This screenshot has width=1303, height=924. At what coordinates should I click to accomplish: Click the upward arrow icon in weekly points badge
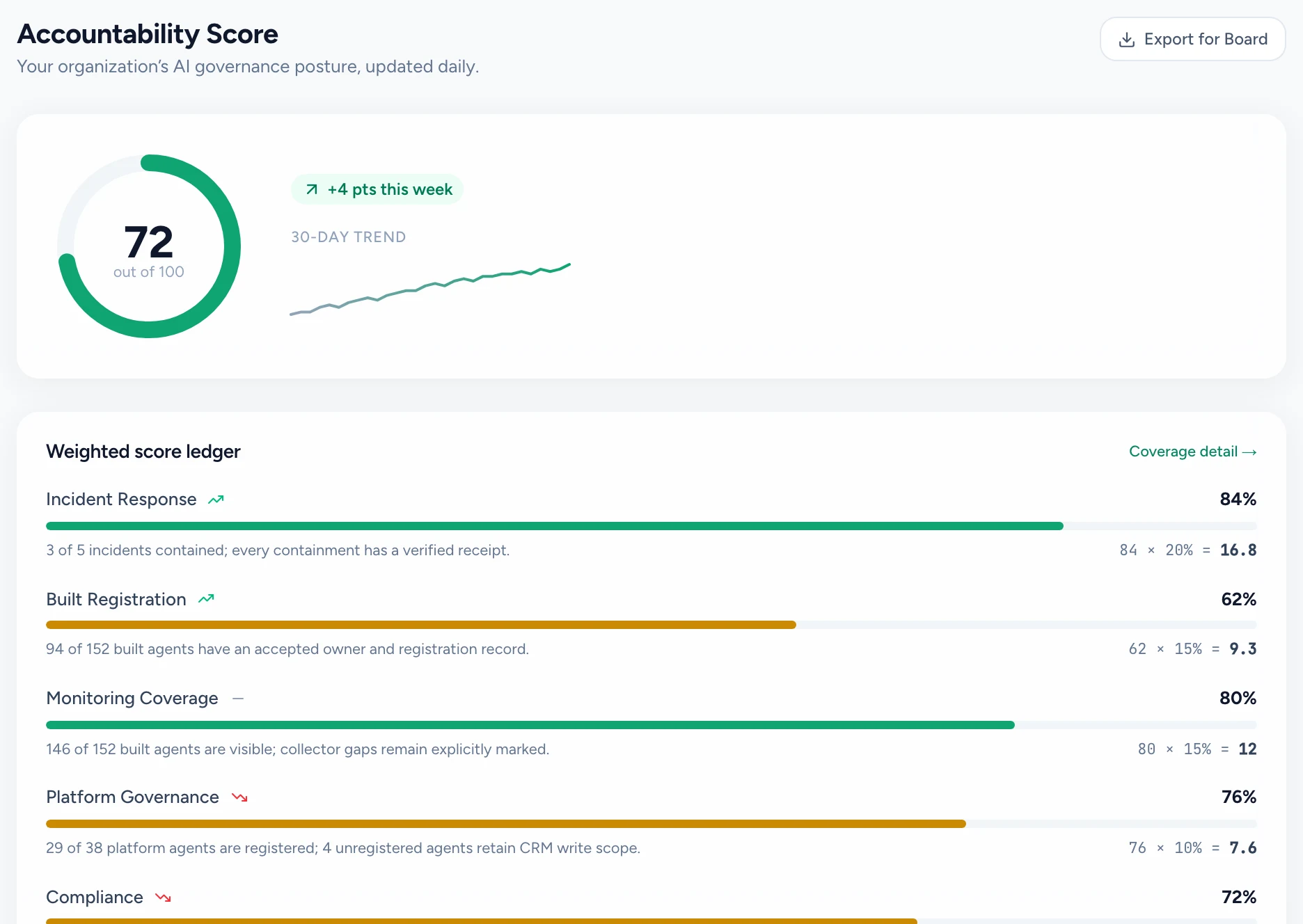[x=312, y=189]
